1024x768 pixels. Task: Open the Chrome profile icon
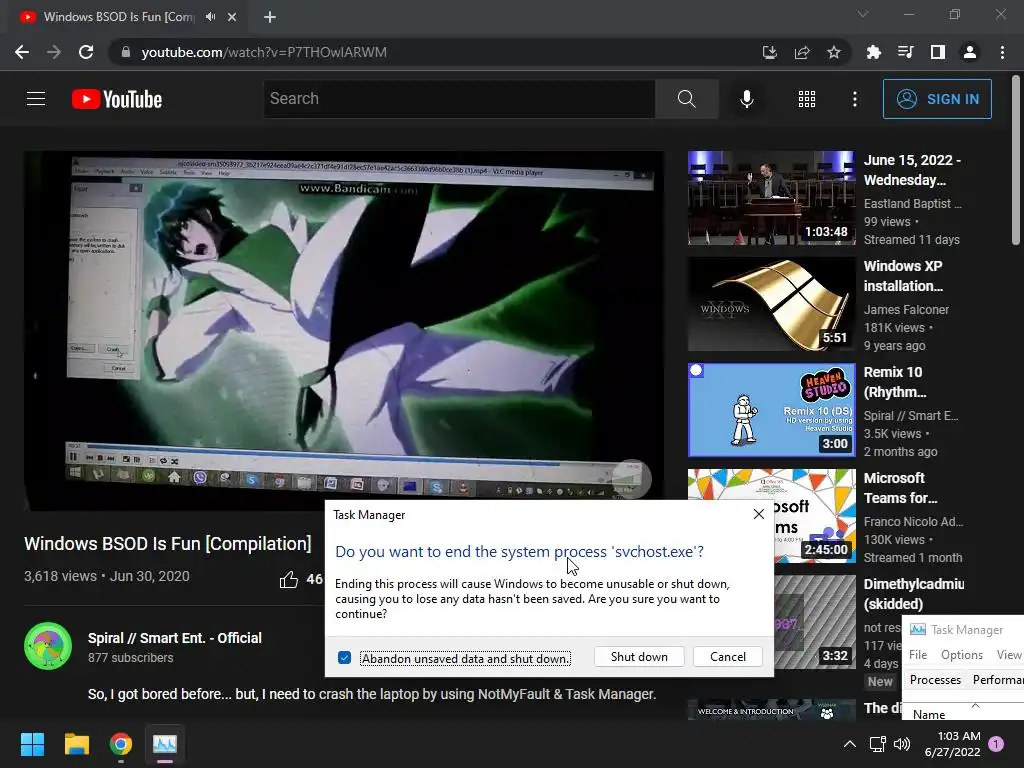click(970, 52)
